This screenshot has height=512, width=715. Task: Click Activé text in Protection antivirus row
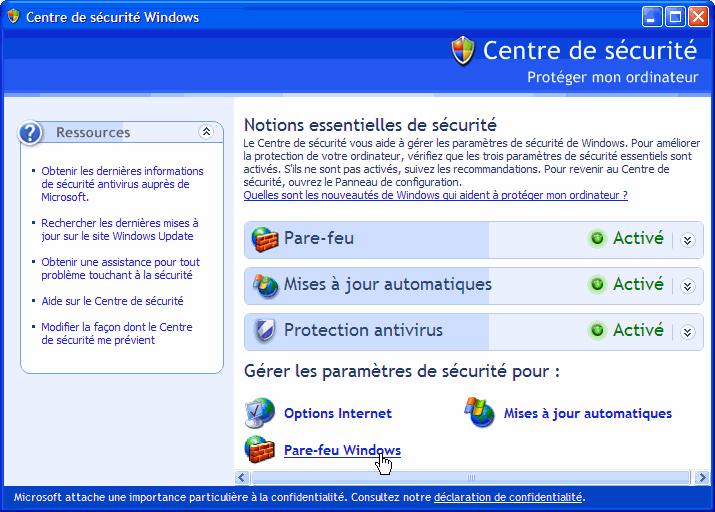[638, 330]
